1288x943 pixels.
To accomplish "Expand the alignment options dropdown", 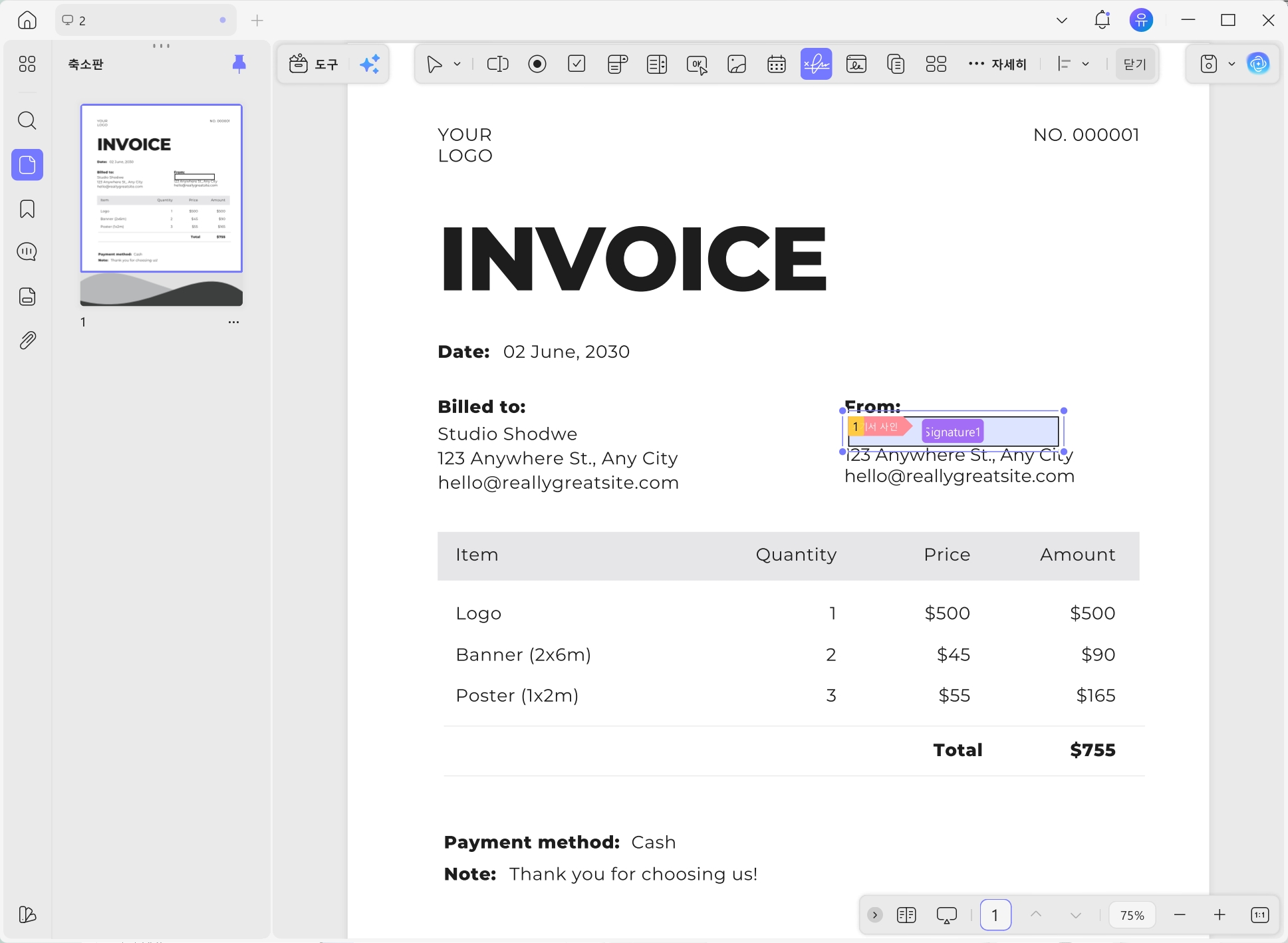I will (x=1086, y=65).
